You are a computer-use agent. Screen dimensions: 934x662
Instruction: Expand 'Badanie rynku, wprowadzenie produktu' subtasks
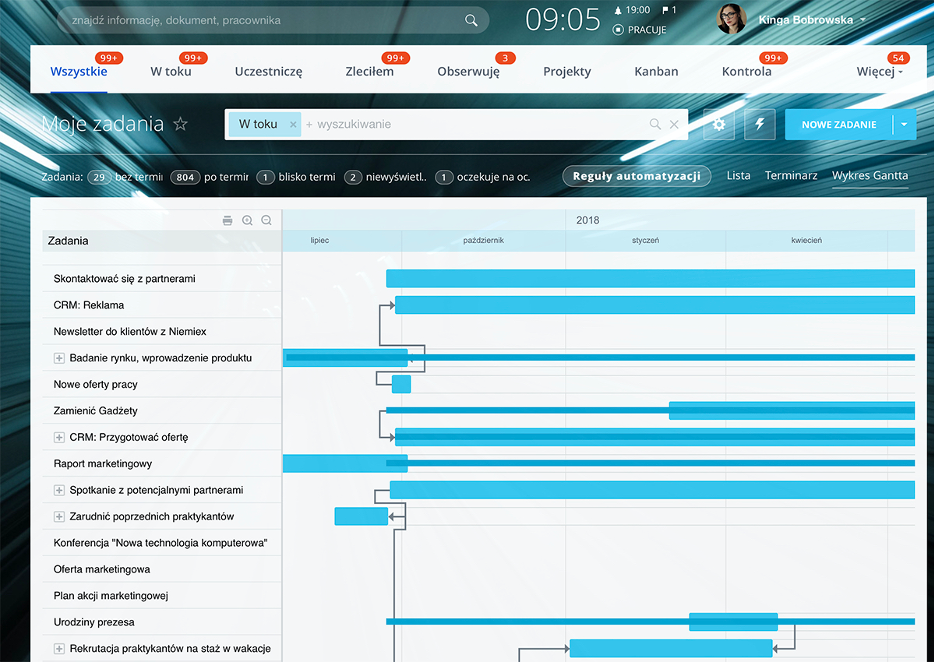click(59, 358)
